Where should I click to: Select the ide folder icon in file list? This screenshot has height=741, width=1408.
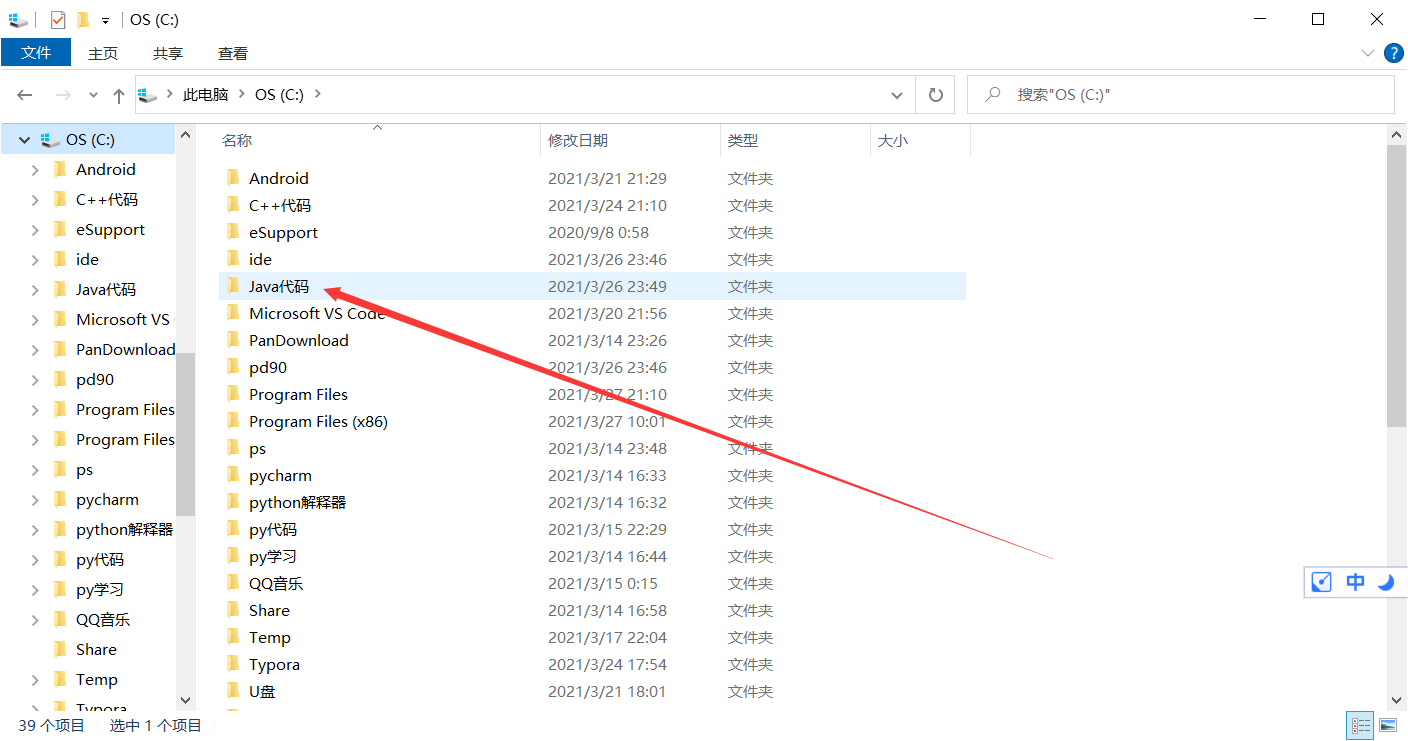click(x=233, y=259)
